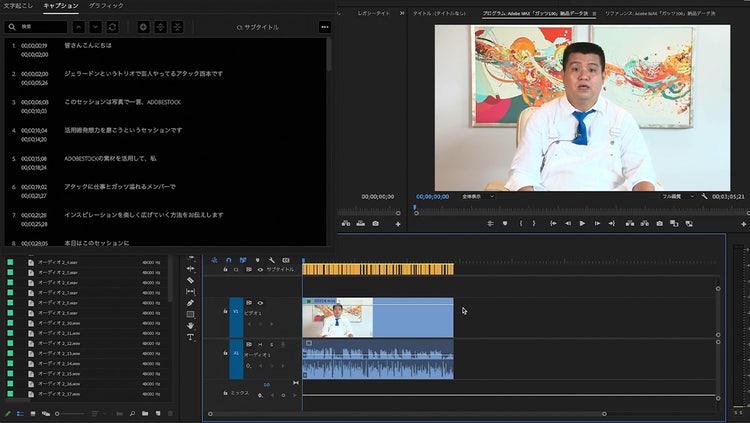This screenshot has height=423, width=750.
Task: Go to next search result arrow
Action: 95,27
